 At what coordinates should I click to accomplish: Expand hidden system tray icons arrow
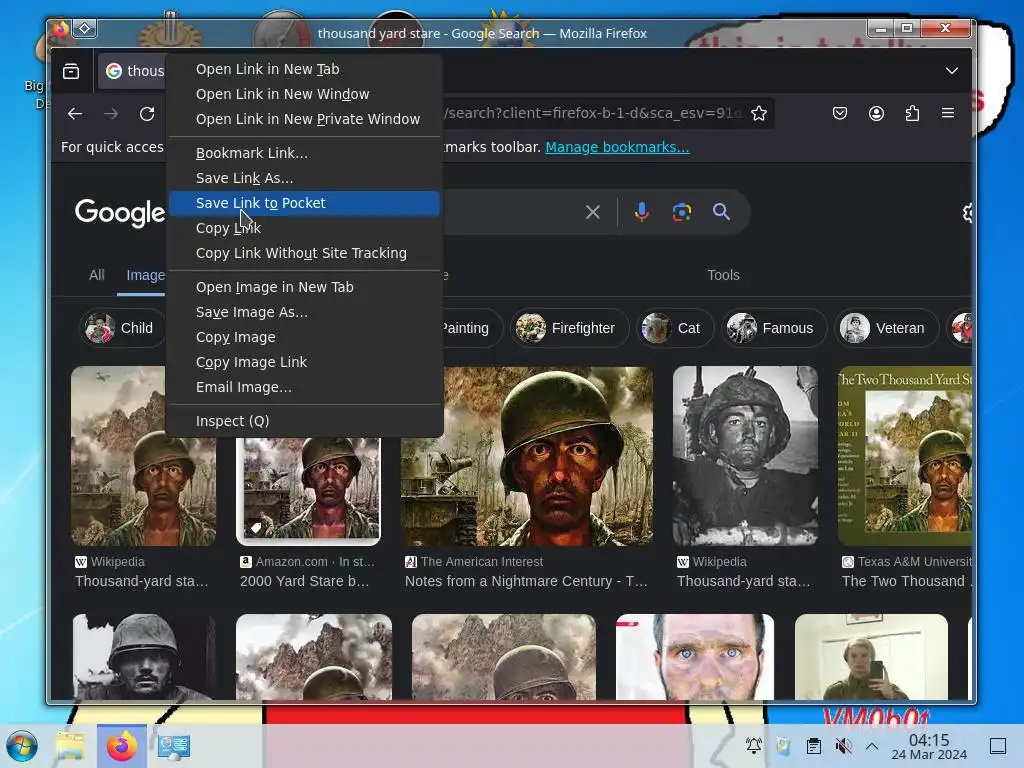pyautogui.click(x=872, y=746)
